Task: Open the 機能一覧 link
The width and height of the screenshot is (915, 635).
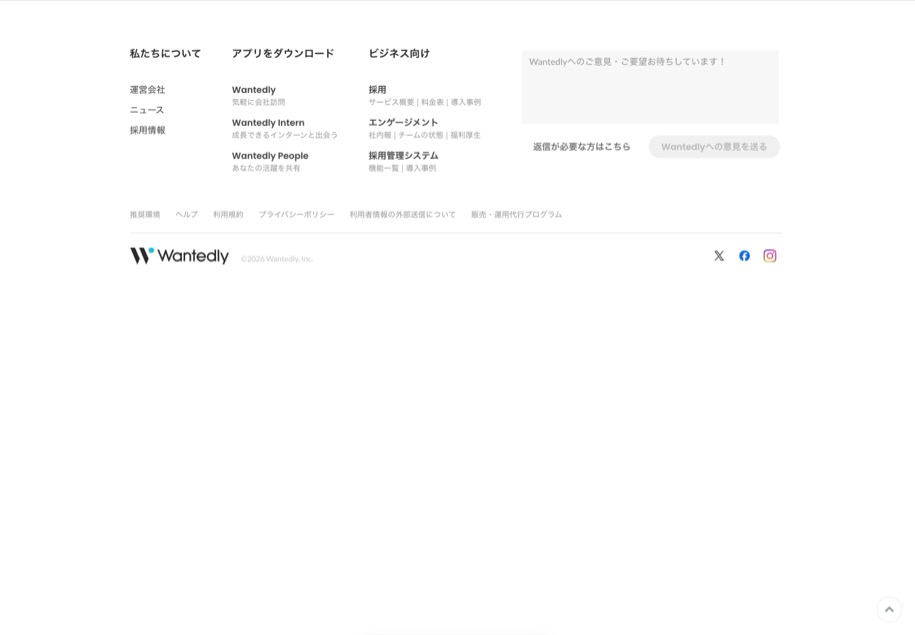Action: 383,168
